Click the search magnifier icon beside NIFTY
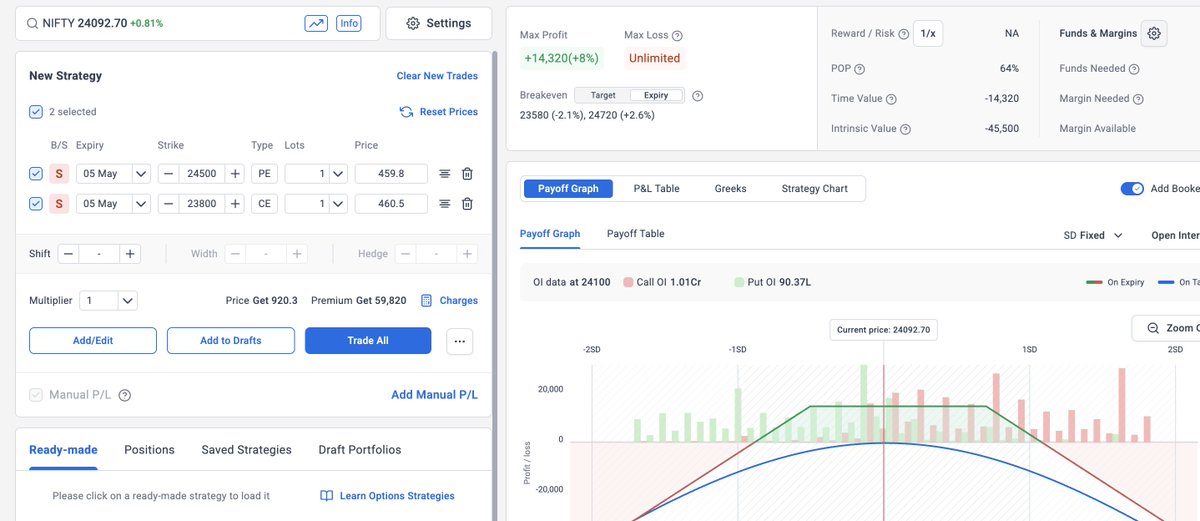 pyautogui.click(x=33, y=23)
